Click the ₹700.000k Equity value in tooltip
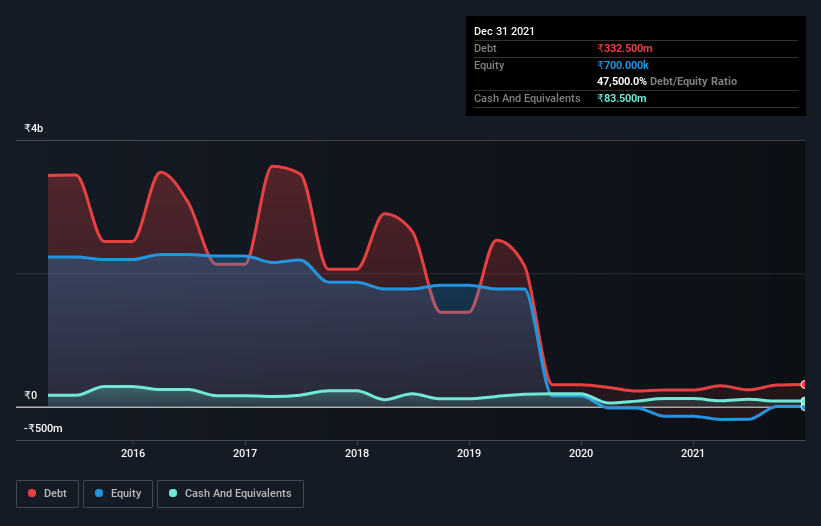 click(x=623, y=65)
